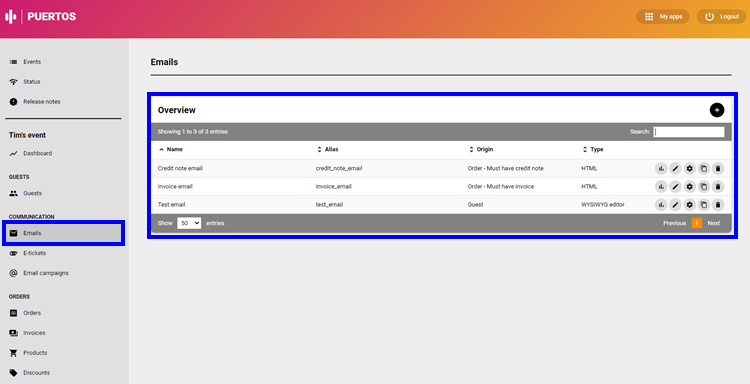This screenshot has height=384, width=750.
Task: Open Release notes in the sidebar
Action: tap(42, 102)
